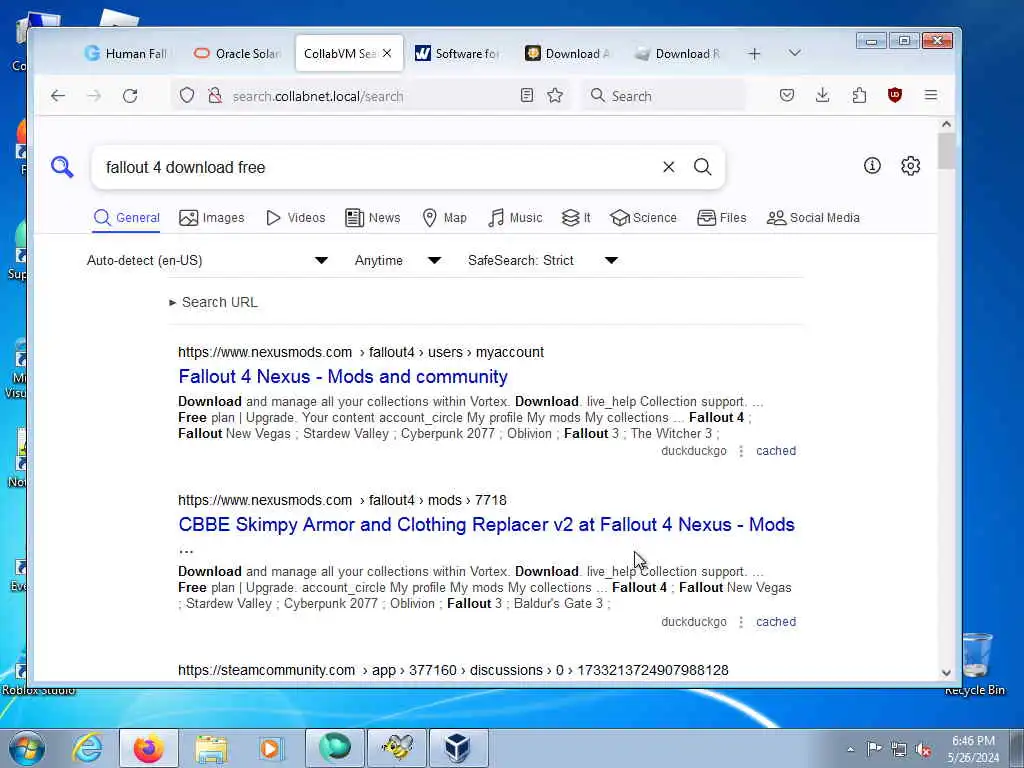Click the page vertical scrollbar thumb
Viewport: 1024px width, 768px height.
point(946,152)
